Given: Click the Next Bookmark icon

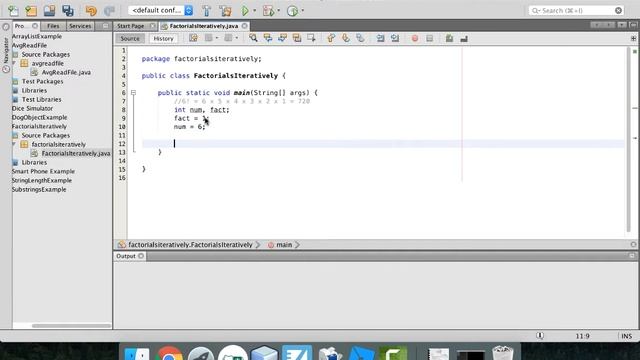Looking at the screenshot, I should [346, 38].
